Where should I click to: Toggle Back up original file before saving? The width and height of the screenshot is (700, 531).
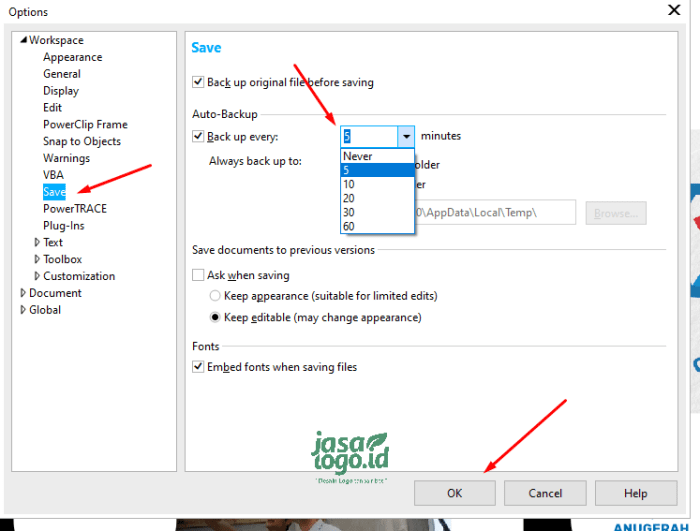click(x=198, y=83)
